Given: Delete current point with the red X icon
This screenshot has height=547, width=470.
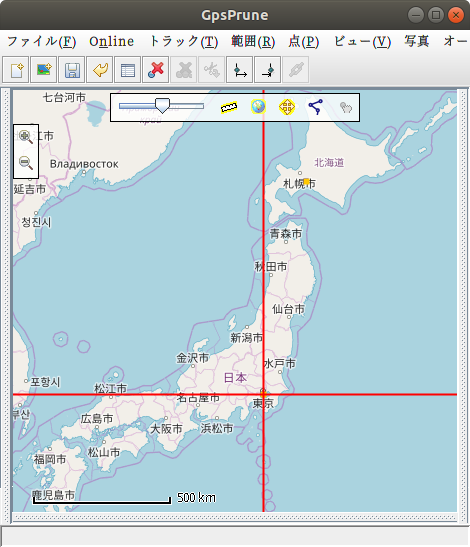Looking at the screenshot, I should coord(156,70).
